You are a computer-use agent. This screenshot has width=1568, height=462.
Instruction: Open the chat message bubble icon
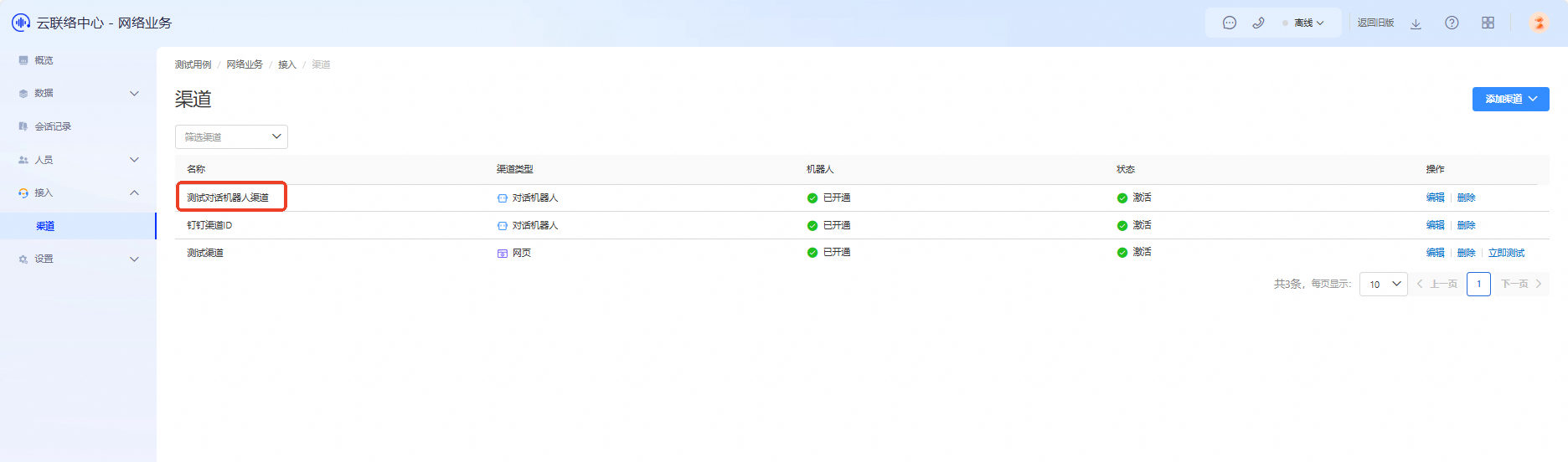pyautogui.click(x=1230, y=23)
